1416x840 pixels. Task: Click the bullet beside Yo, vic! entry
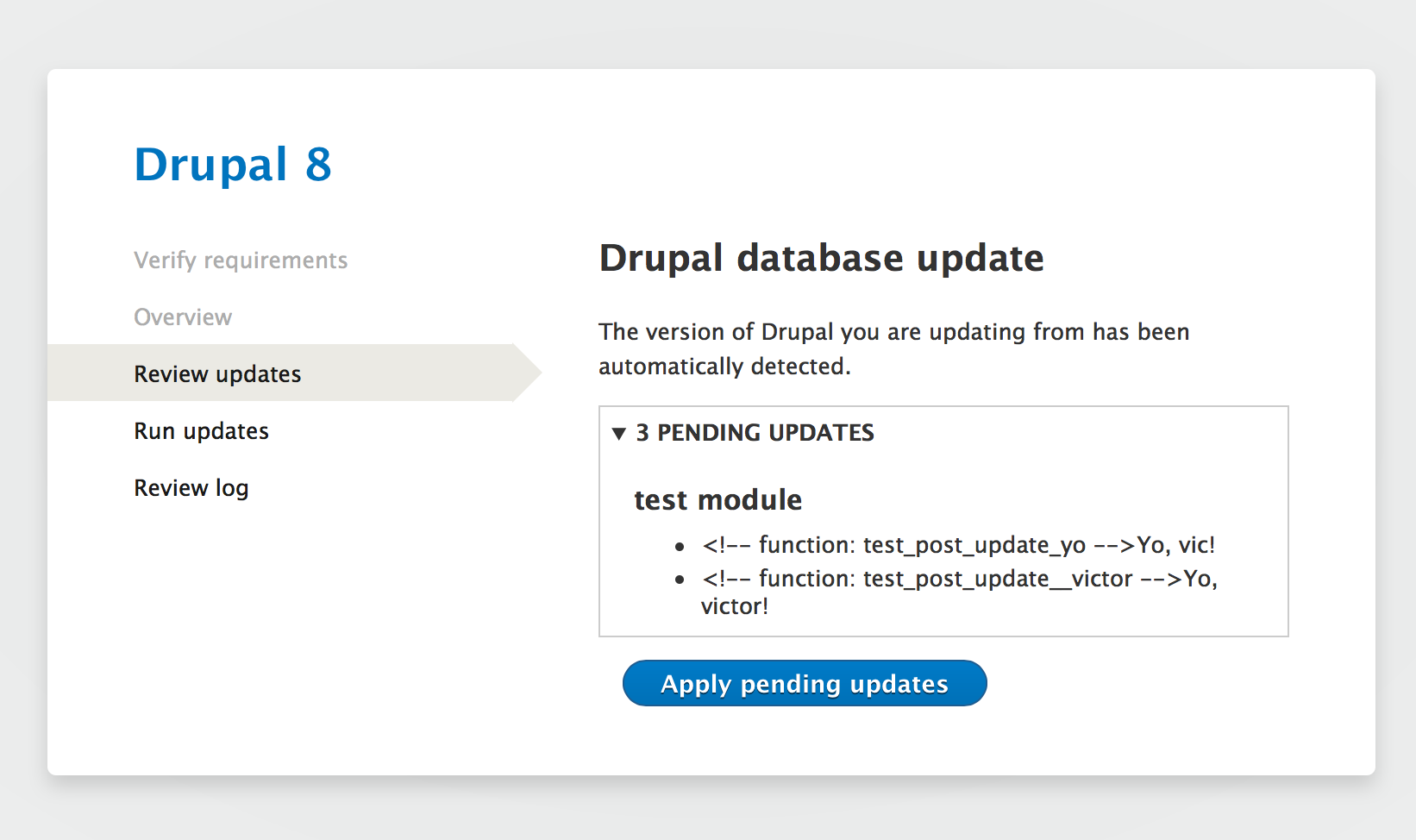[x=680, y=546]
